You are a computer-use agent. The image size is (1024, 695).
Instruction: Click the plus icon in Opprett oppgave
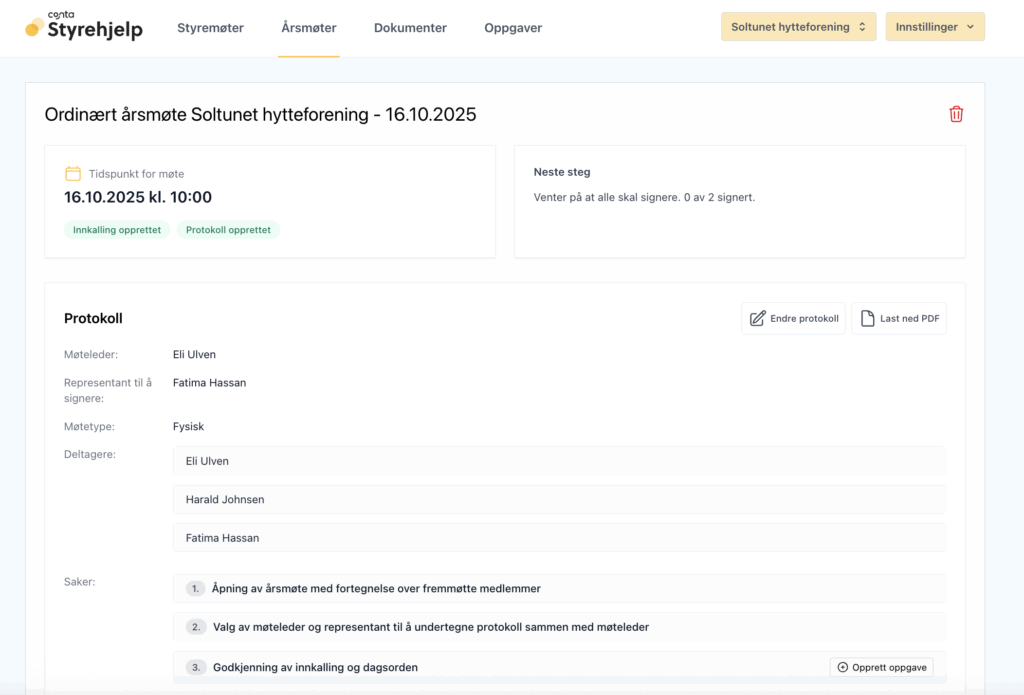click(x=842, y=667)
